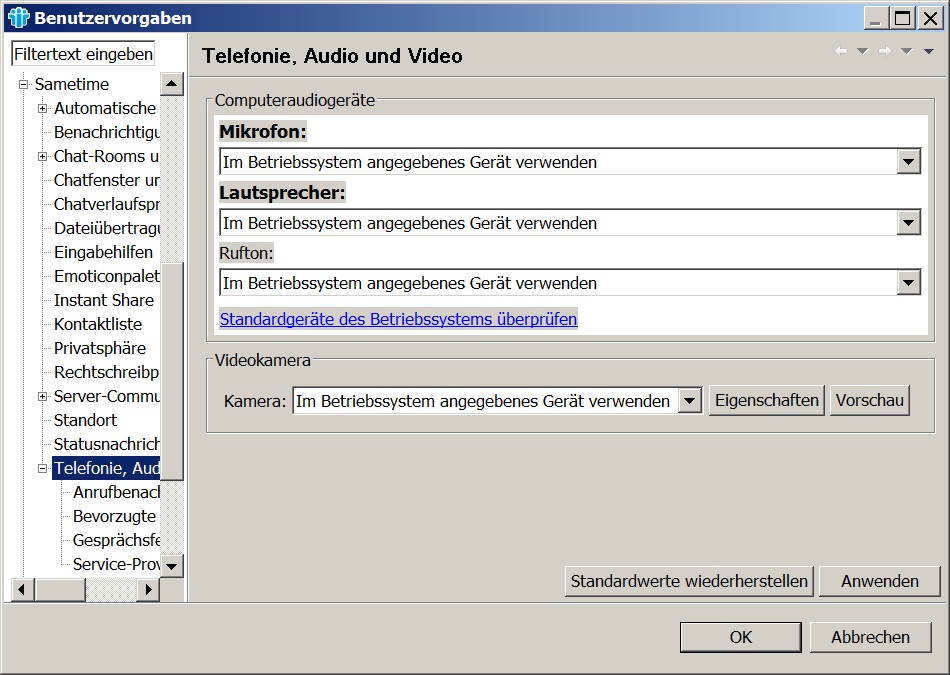
Task: Open the Standardgeräte des Betriebssystems überprüfen link
Action: pyautogui.click(x=398, y=320)
